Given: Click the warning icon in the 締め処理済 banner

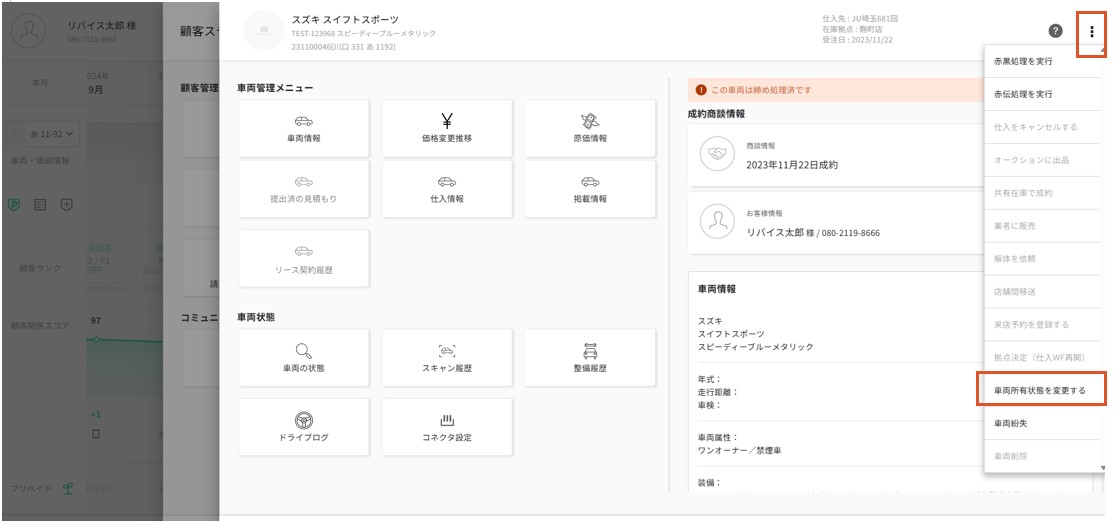Looking at the screenshot, I should (x=700, y=90).
